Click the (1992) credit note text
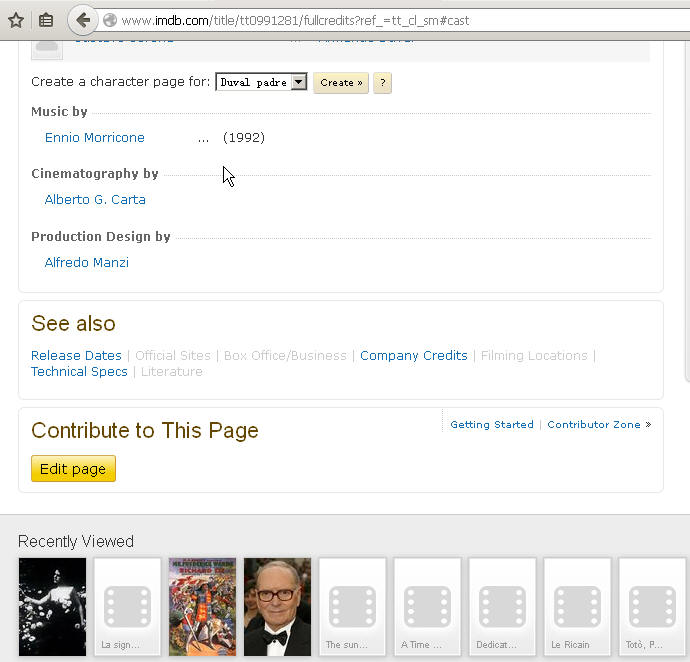 (244, 137)
